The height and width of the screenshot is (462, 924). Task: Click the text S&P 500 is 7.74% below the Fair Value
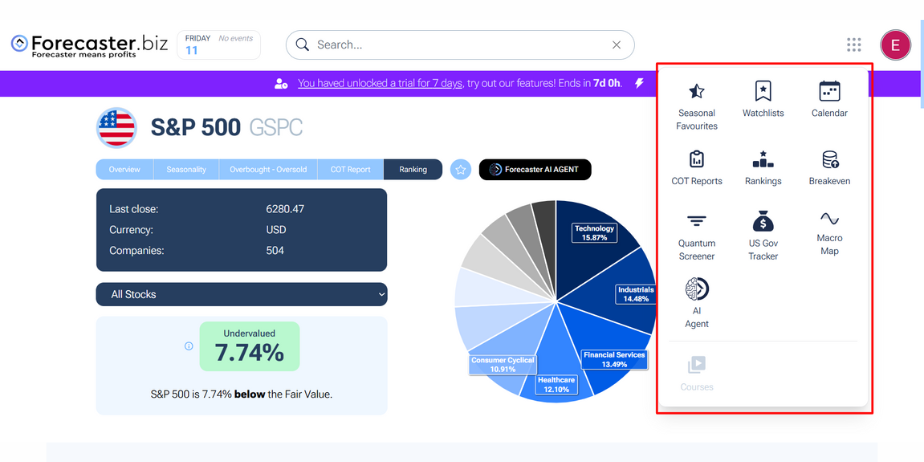tap(242, 394)
